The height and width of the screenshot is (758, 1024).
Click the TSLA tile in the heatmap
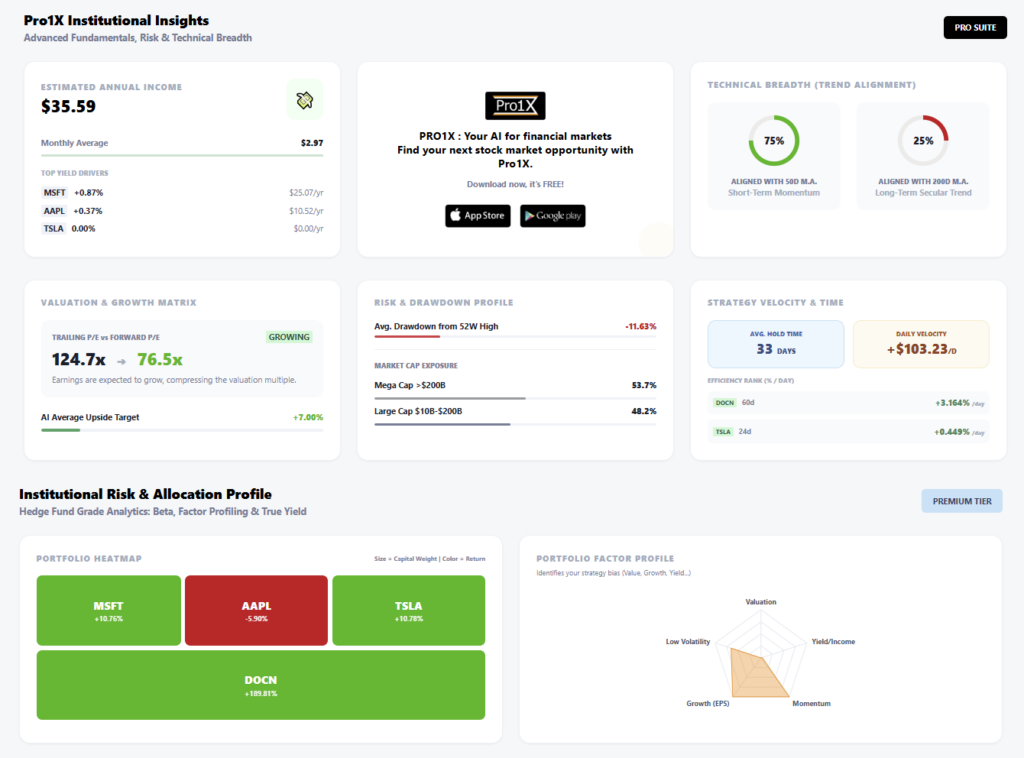click(x=409, y=610)
